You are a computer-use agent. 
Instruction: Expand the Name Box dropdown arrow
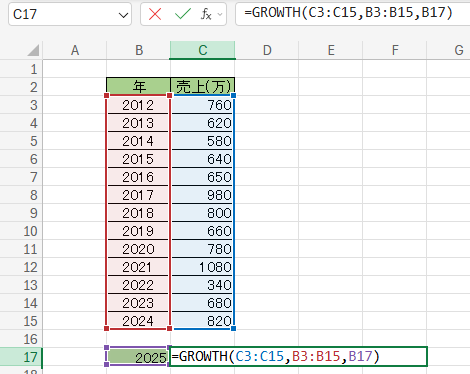tap(123, 15)
